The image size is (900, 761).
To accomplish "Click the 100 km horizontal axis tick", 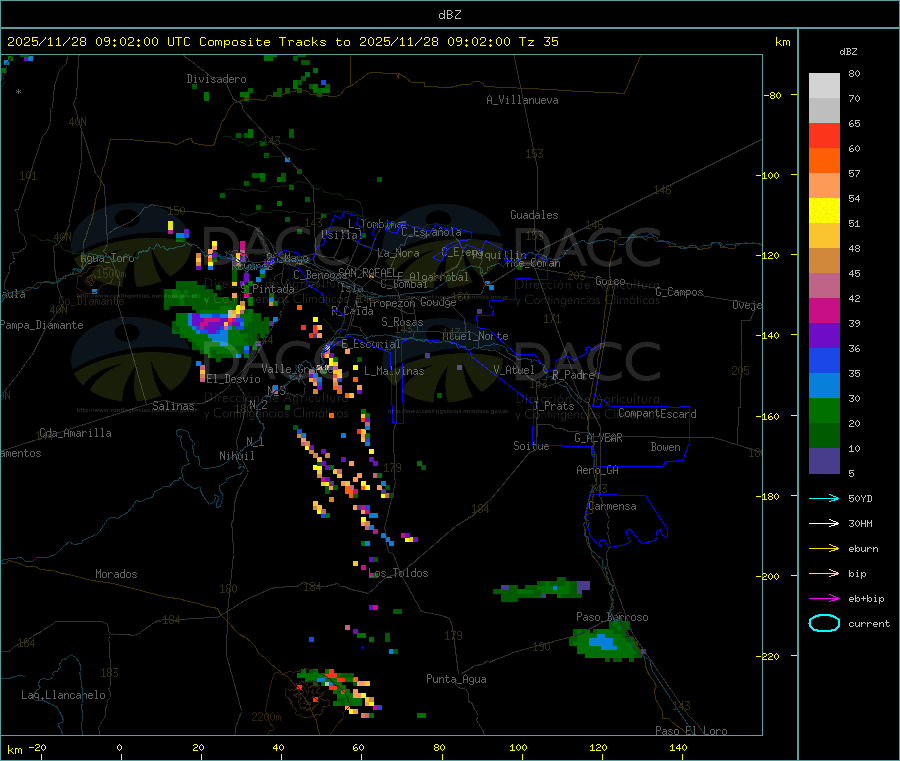I will pyautogui.click(x=518, y=747).
